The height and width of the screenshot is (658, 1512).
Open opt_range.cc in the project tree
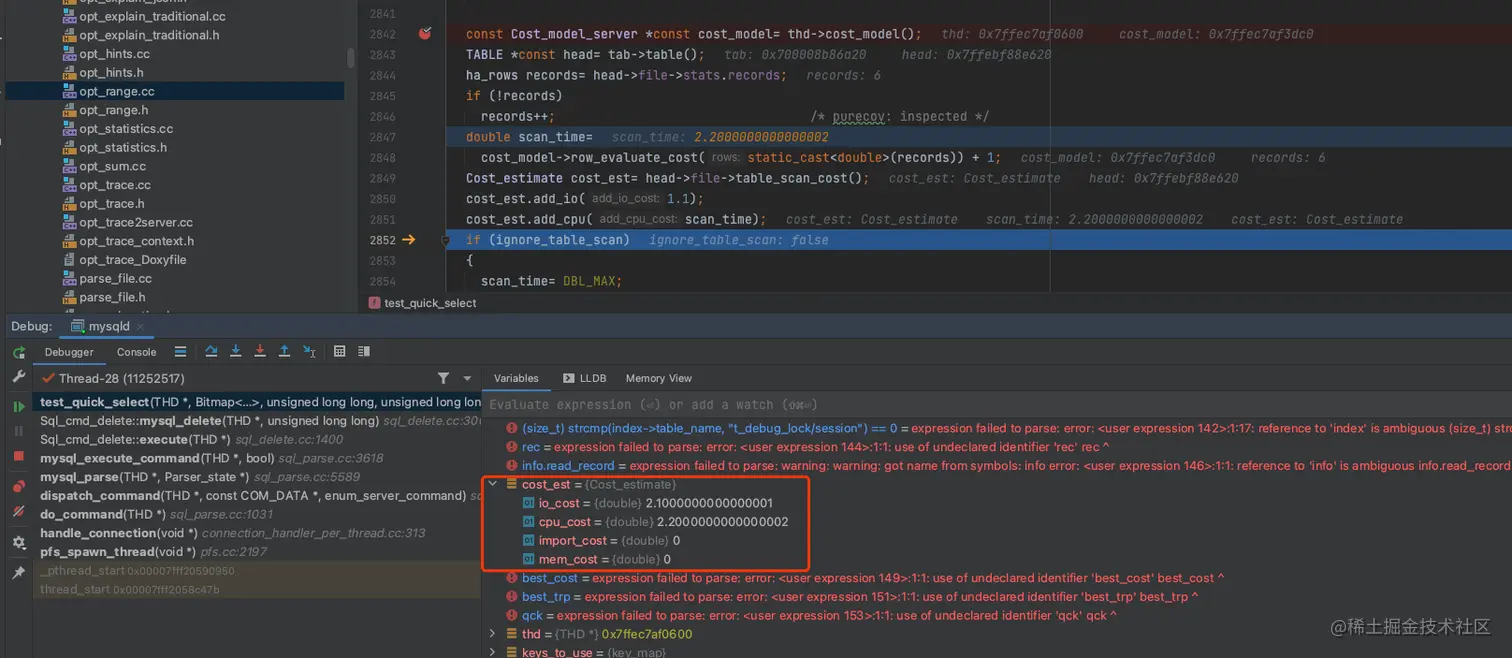point(116,91)
